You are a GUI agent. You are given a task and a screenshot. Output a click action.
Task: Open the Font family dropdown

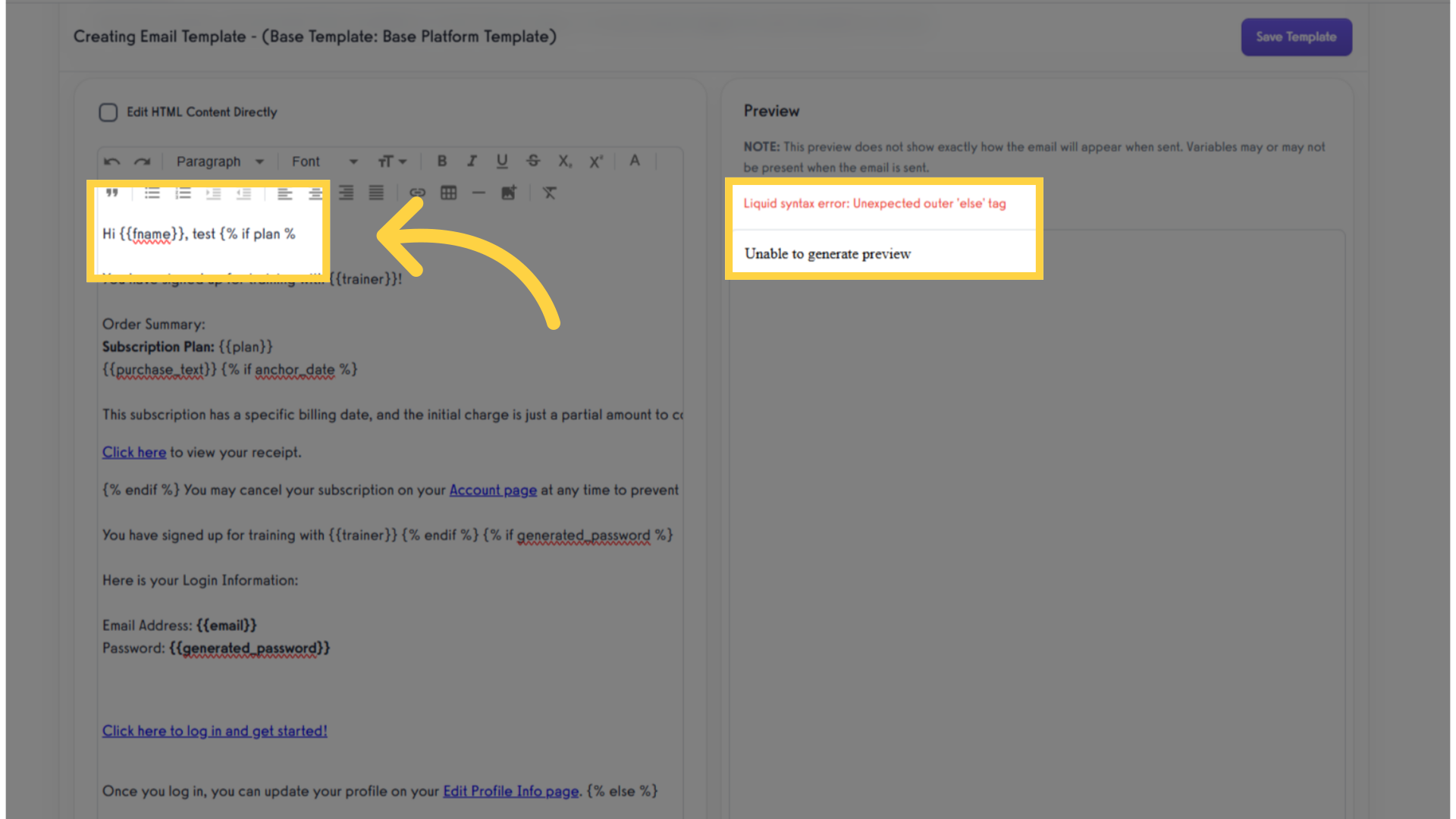tap(324, 162)
